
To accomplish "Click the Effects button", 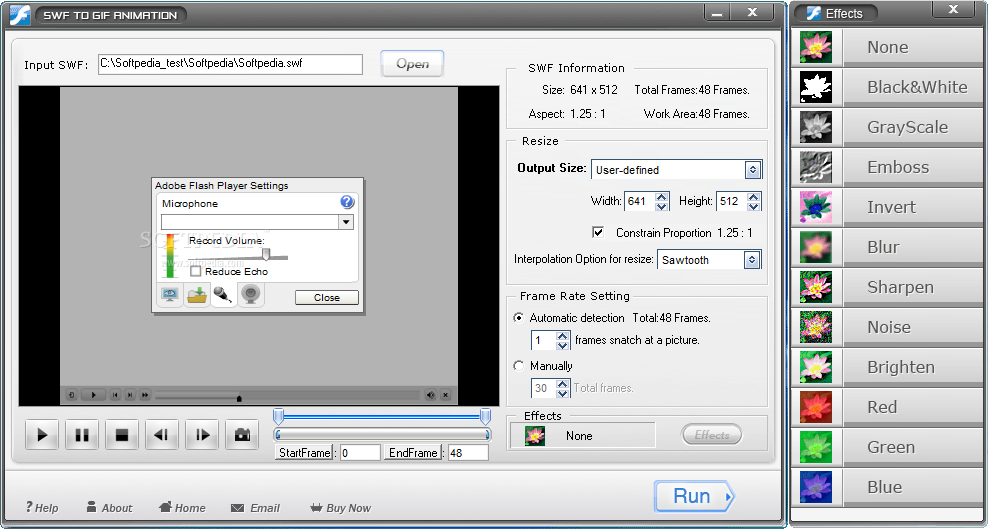I will click(711, 435).
